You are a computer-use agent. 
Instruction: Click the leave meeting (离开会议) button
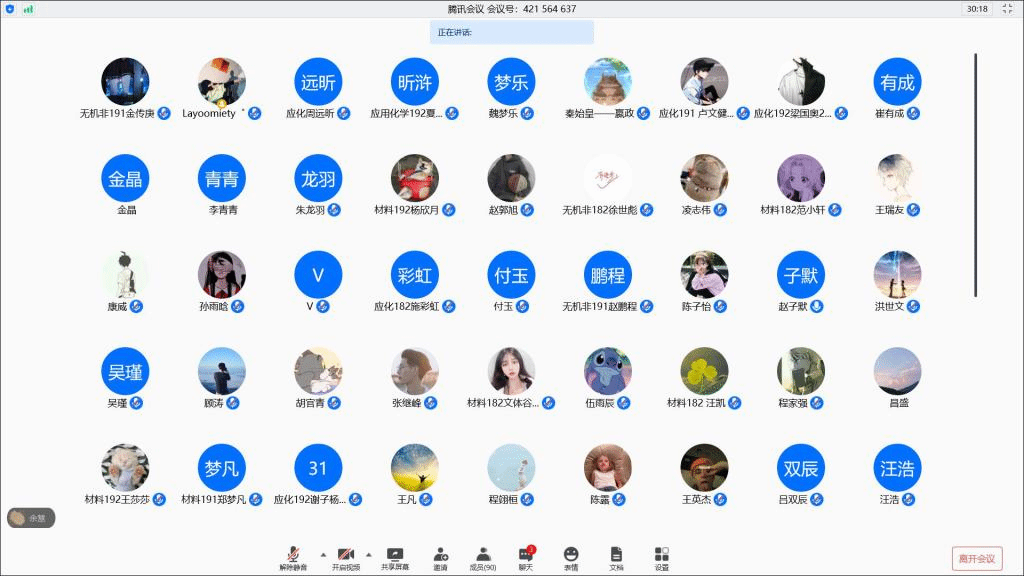click(x=976, y=558)
